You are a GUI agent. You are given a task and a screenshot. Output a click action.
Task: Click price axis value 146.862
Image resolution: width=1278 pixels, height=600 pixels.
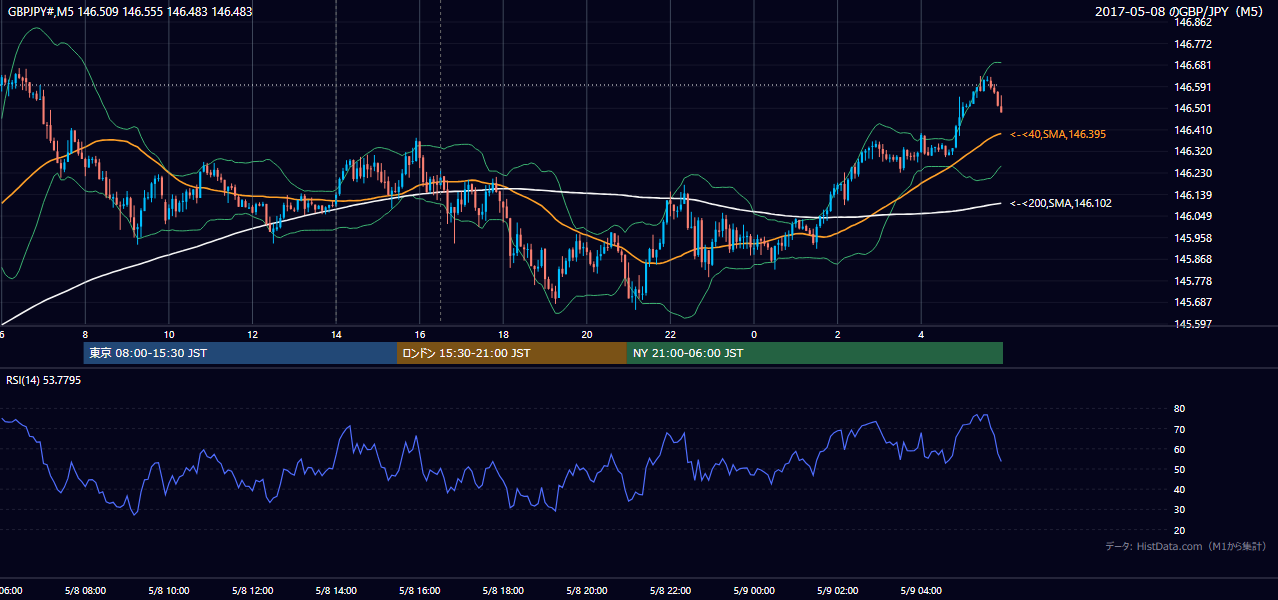pos(1193,22)
